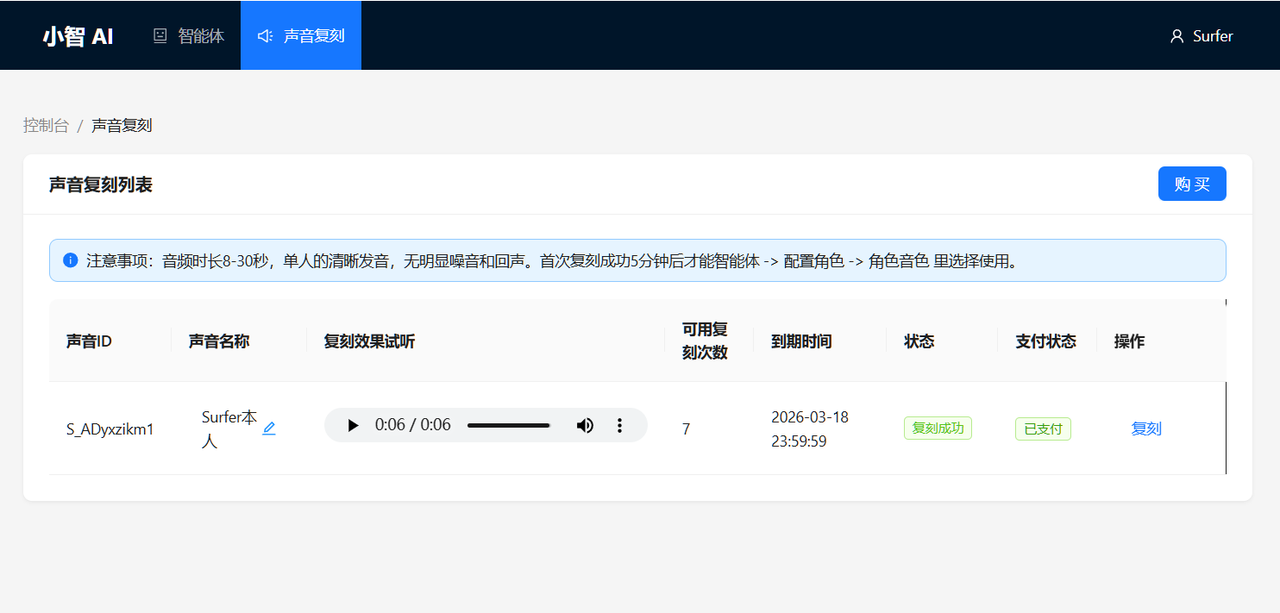Image resolution: width=1280 pixels, height=613 pixels.
Task: Click the audio progress bar track
Action: [x=508, y=426]
